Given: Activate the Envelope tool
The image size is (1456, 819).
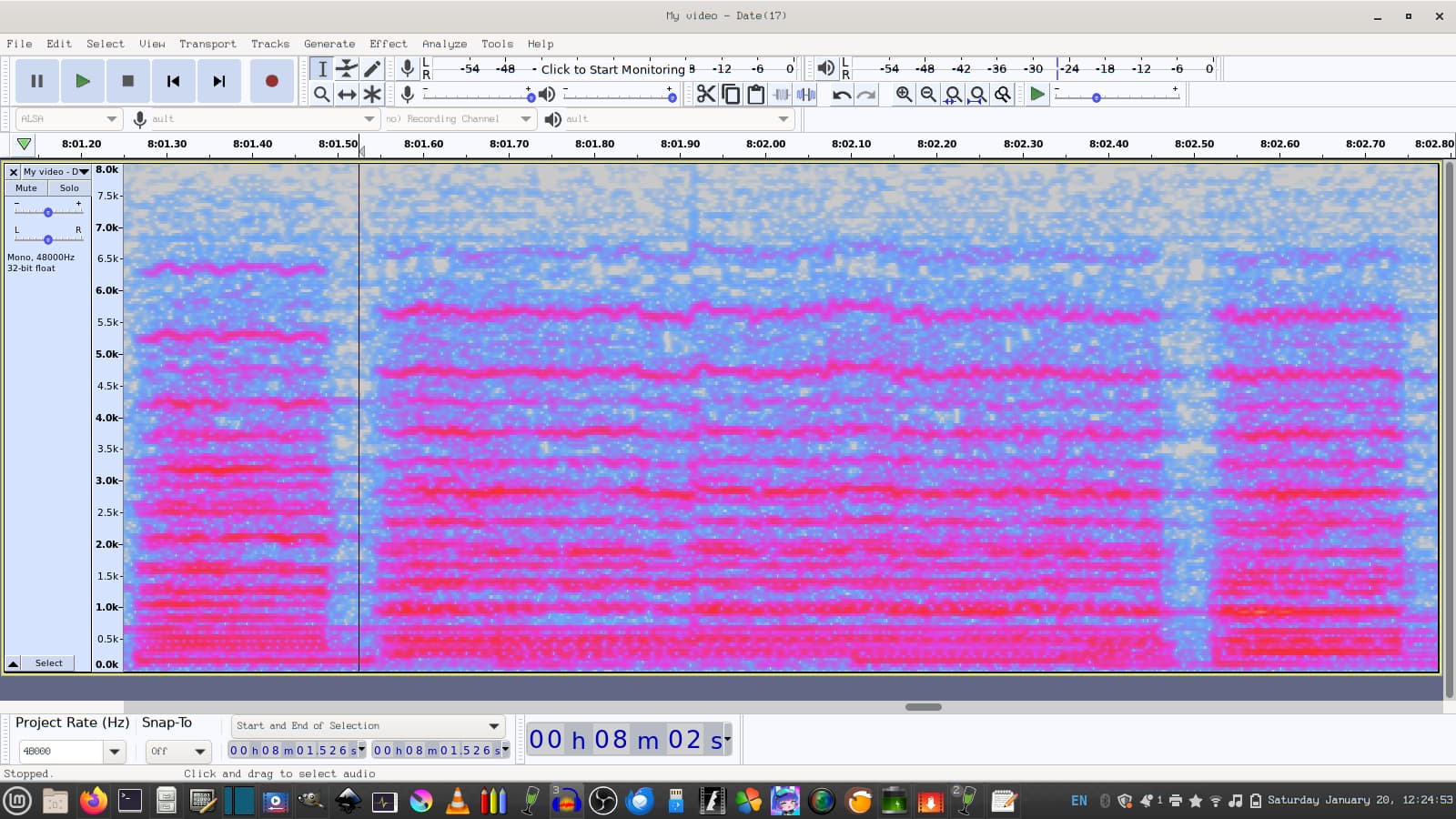Looking at the screenshot, I should (347, 68).
